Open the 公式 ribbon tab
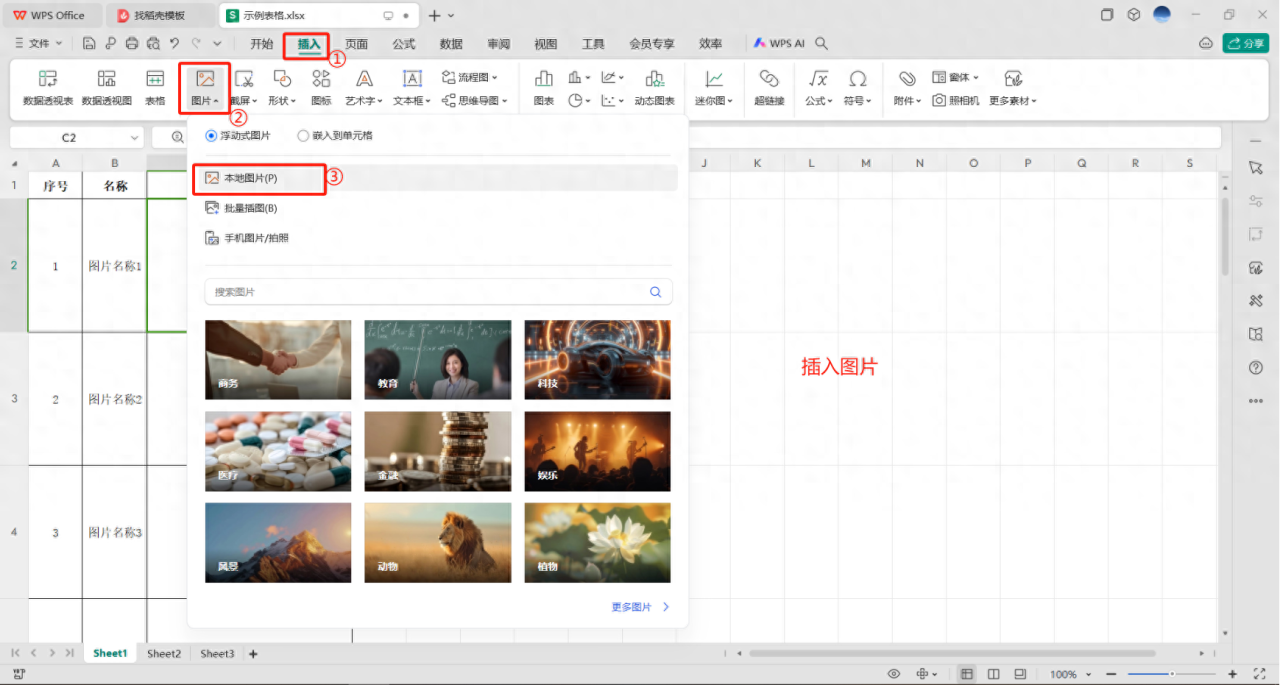 point(404,43)
